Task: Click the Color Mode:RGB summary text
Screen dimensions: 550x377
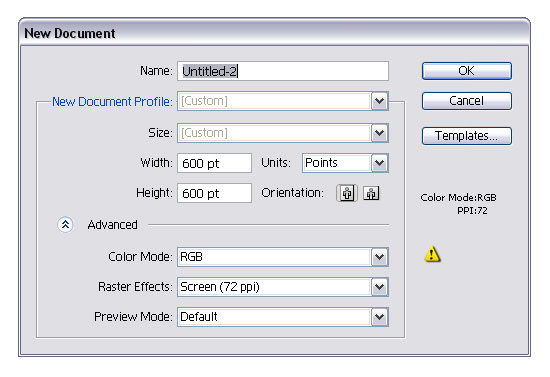Action: pos(458,197)
